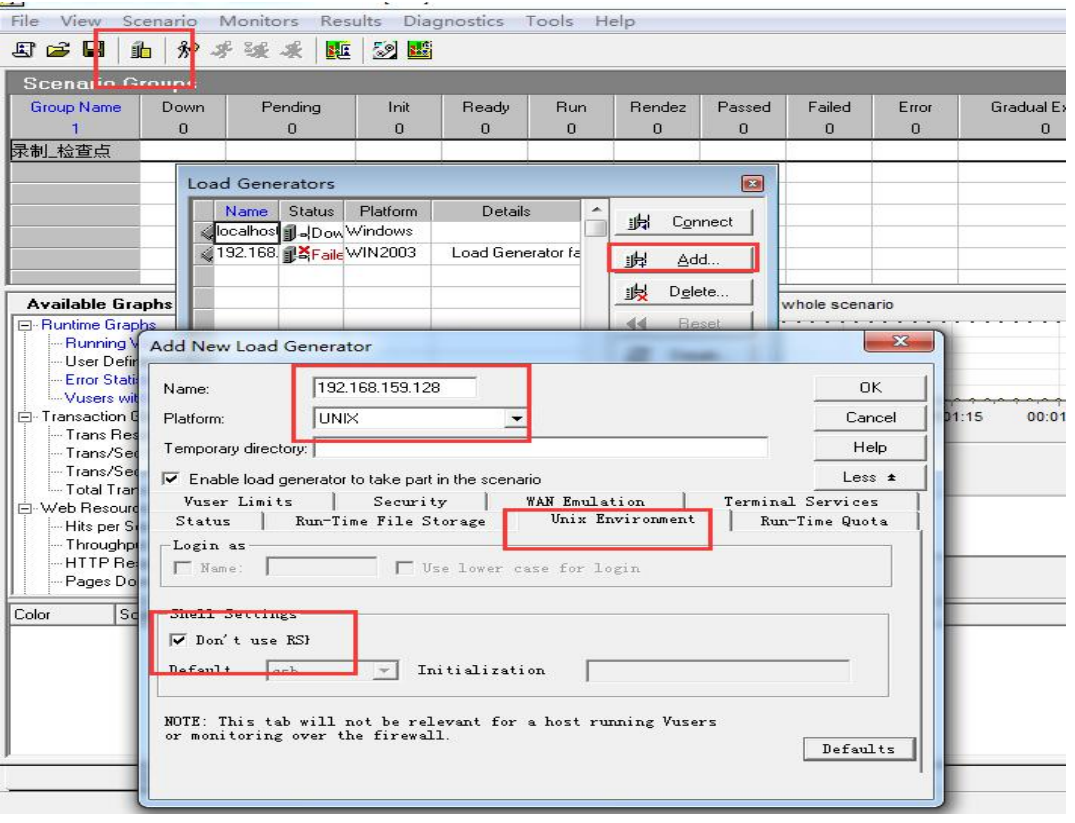Toggle Enable load generator to take part checkbox
The height and width of the screenshot is (823, 1075).
point(171,479)
